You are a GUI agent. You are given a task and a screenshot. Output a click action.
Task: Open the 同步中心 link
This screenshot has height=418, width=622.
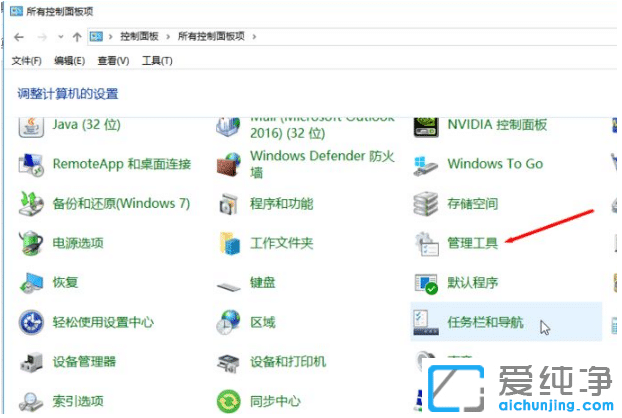(x=275, y=401)
